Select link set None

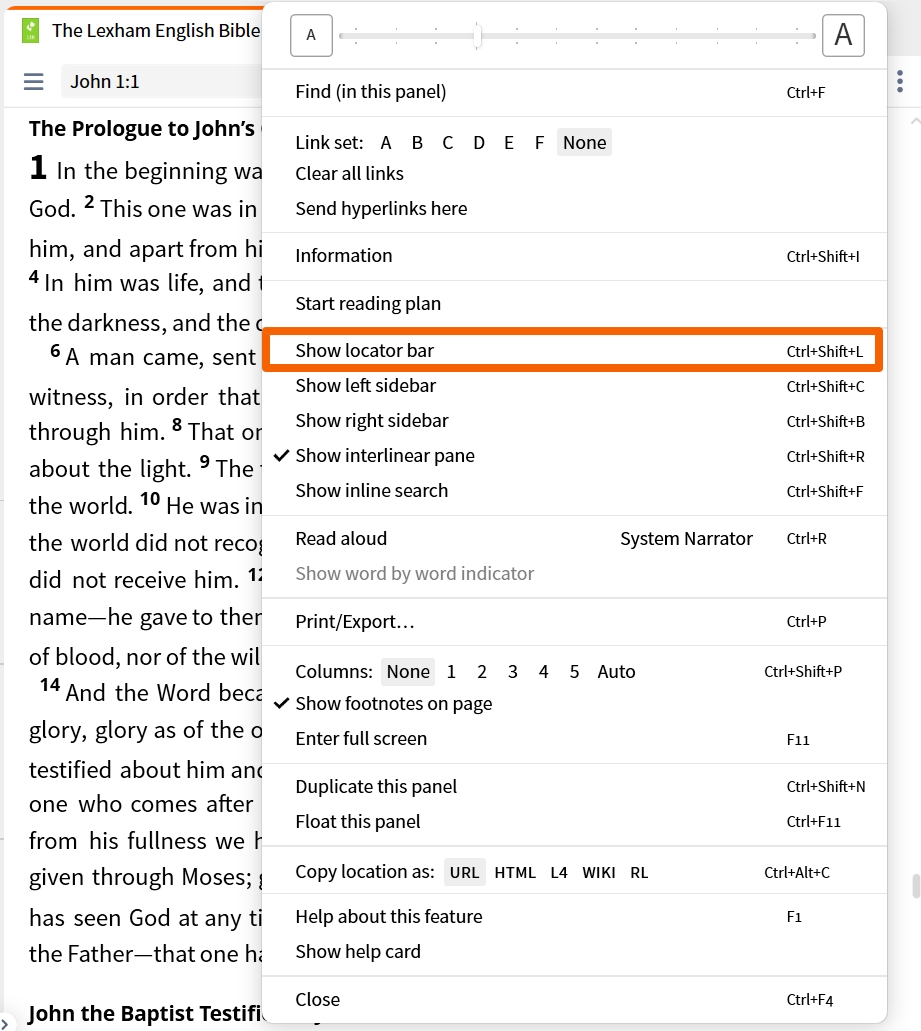(584, 143)
